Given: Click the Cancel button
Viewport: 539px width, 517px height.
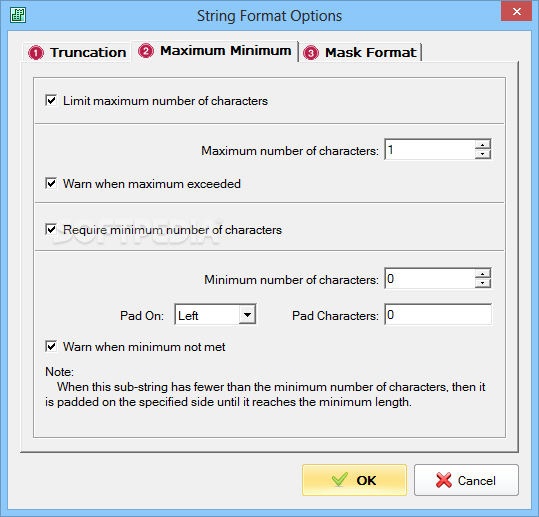Looking at the screenshot, I should [x=466, y=480].
